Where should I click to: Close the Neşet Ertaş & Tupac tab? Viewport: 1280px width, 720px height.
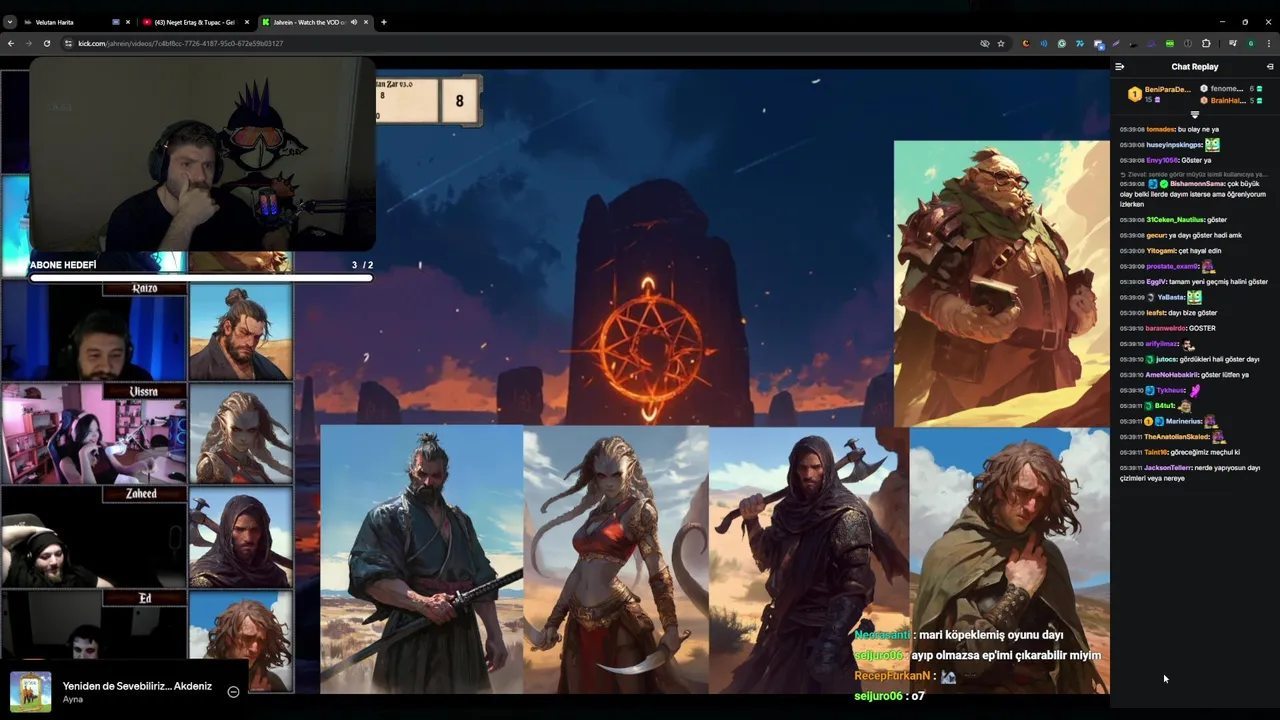[x=247, y=22]
